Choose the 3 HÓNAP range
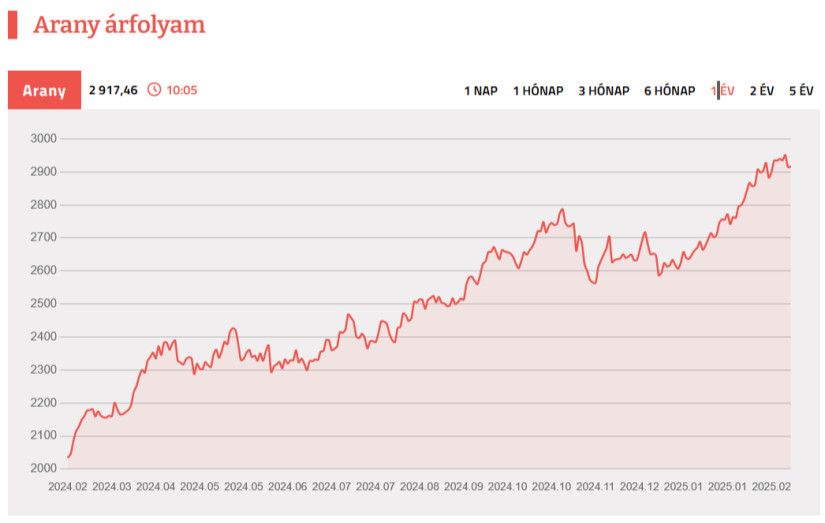 (x=603, y=91)
